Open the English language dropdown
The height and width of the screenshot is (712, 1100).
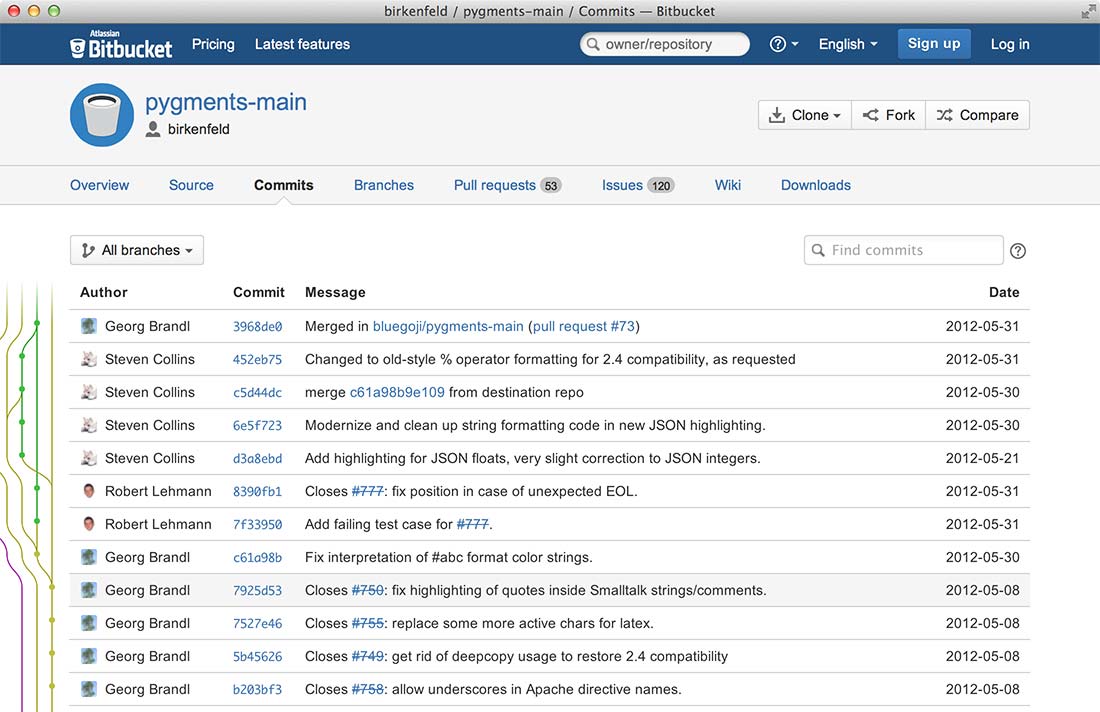pos(847,44)
